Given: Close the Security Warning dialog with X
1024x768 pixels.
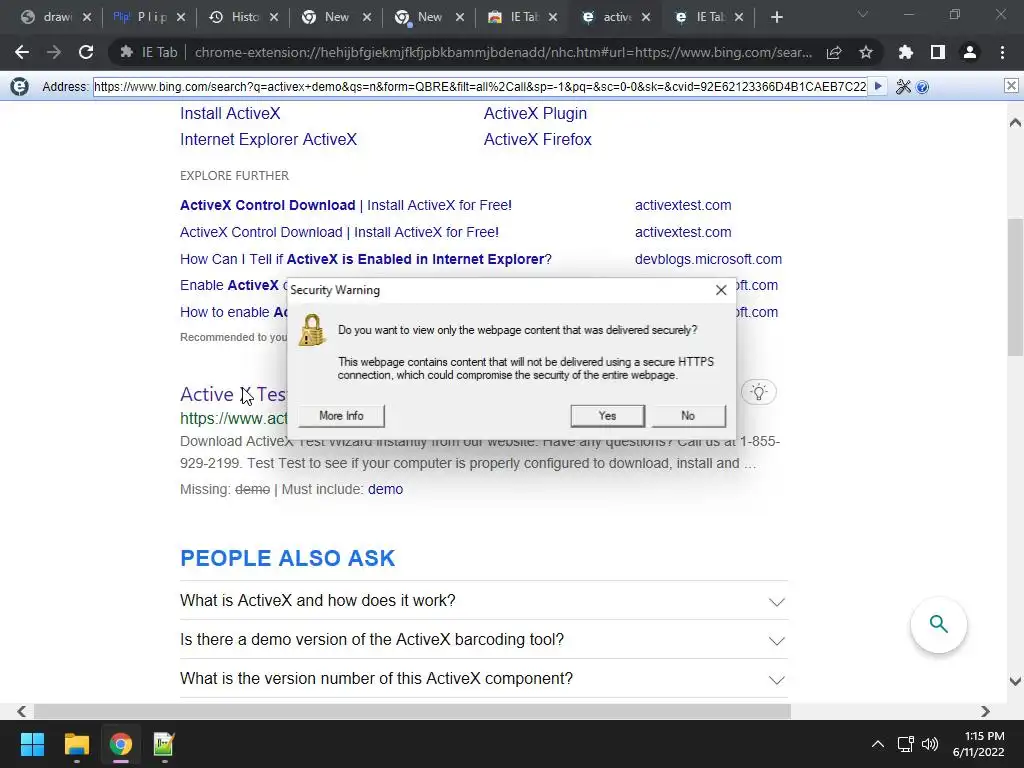Looking at the screenshot, I should coord(721,290).
